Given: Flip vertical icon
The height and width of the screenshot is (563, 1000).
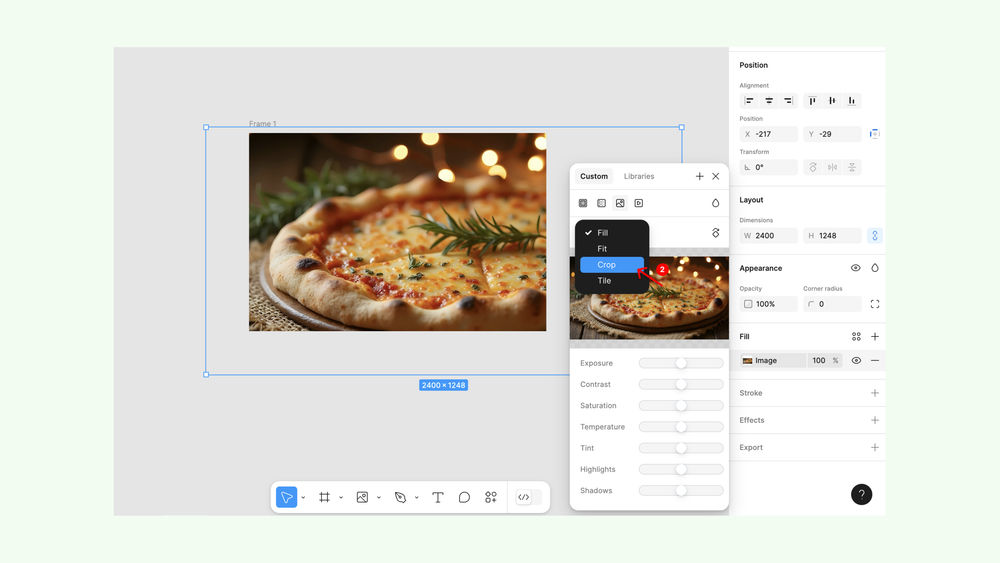Looking at the screenshot, I should point(852,167).
